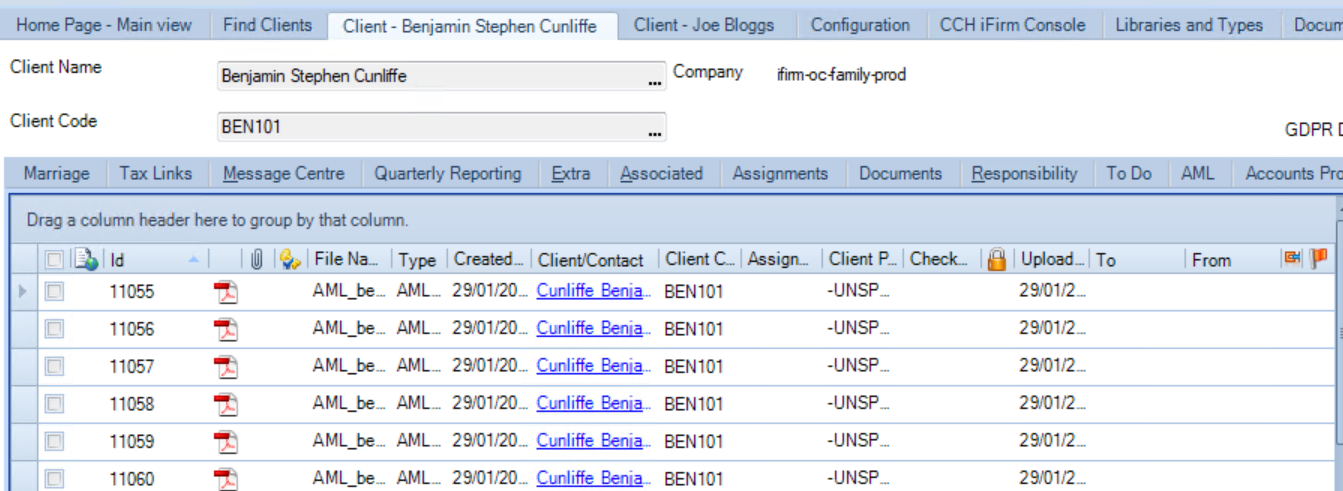Open the Extra sub-tab
Image resolution: width=1343 pixels, height=491 pixels.
[571, 173]
